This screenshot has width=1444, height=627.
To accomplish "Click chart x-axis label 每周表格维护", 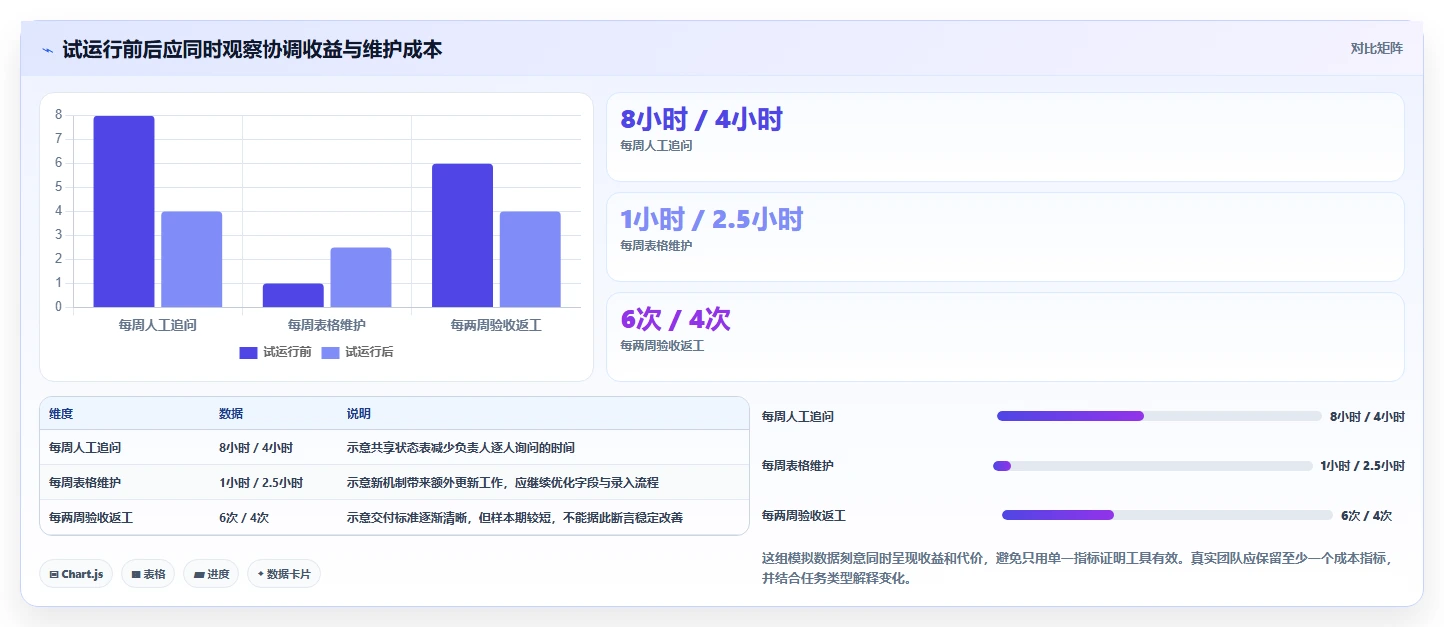I will click(x=327, y=325).
